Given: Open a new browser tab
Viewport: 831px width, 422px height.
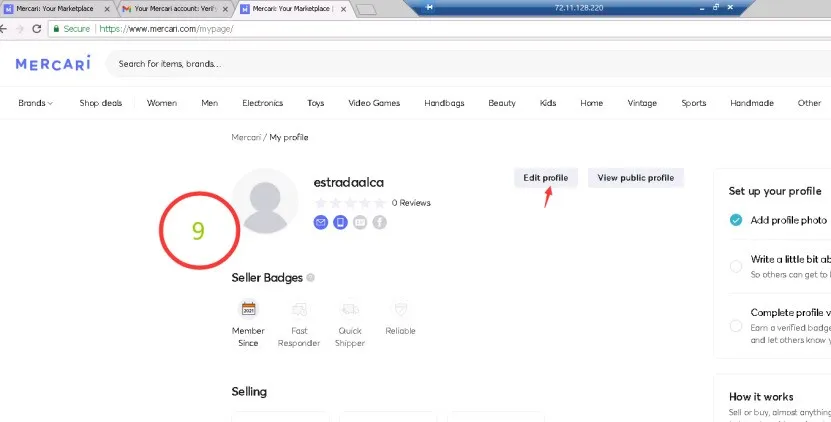Looking at the screenshot, I should coord(366,9).
